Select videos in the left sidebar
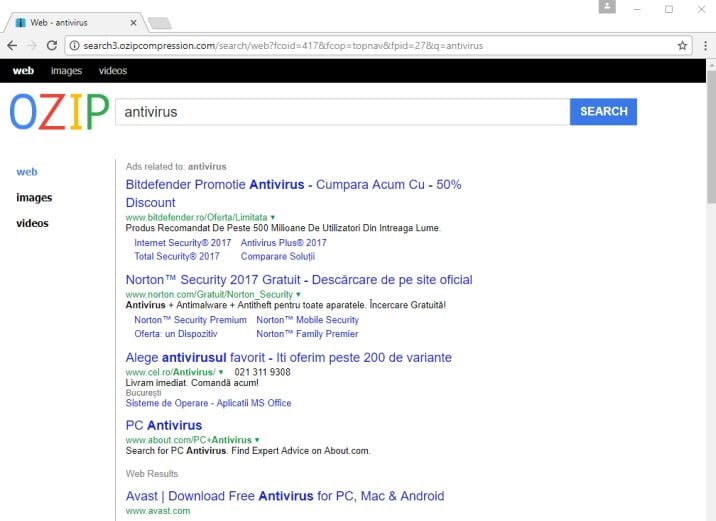 (x=34, y=223)
